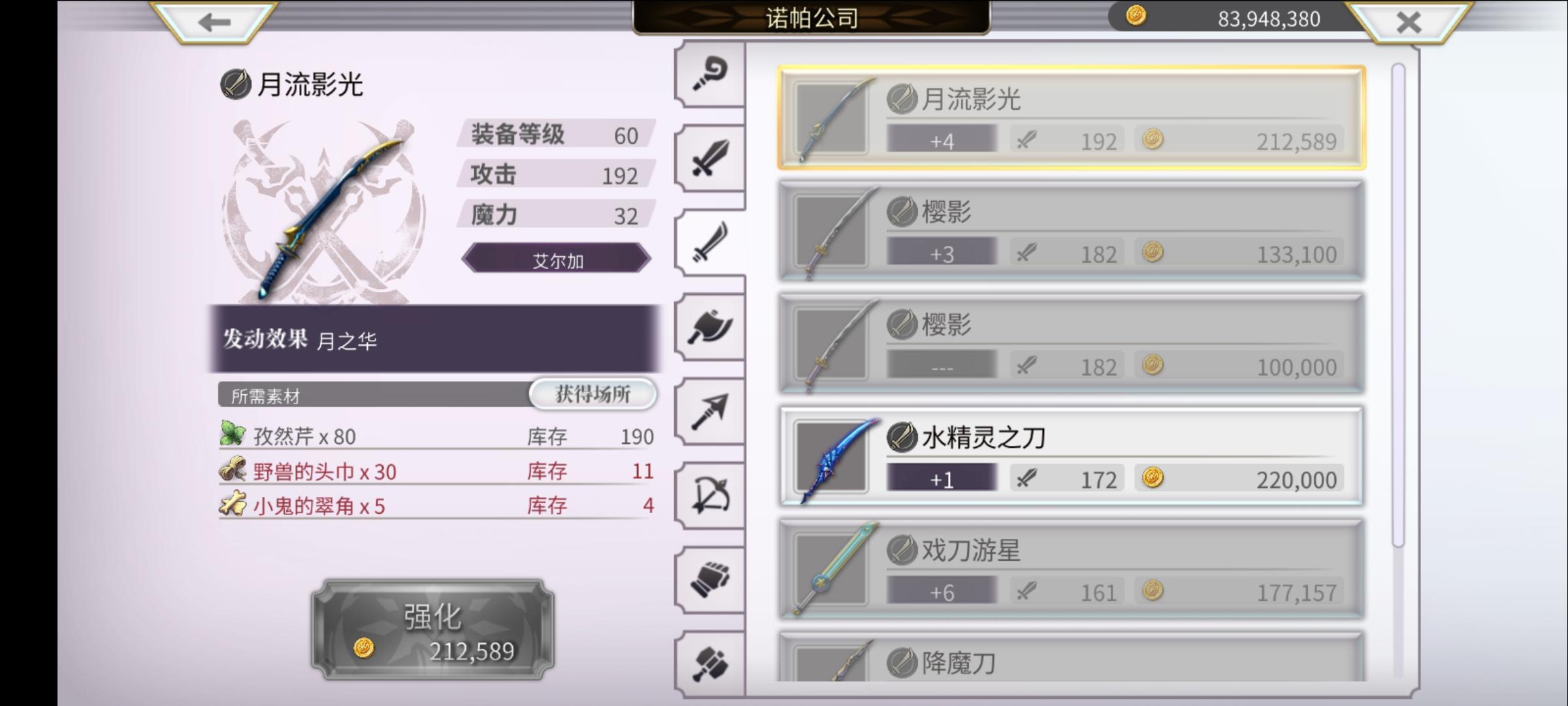The image size is (1568, 706).
Task: Choose the 樱影 +3 weapon entry
Action: 1071,231
